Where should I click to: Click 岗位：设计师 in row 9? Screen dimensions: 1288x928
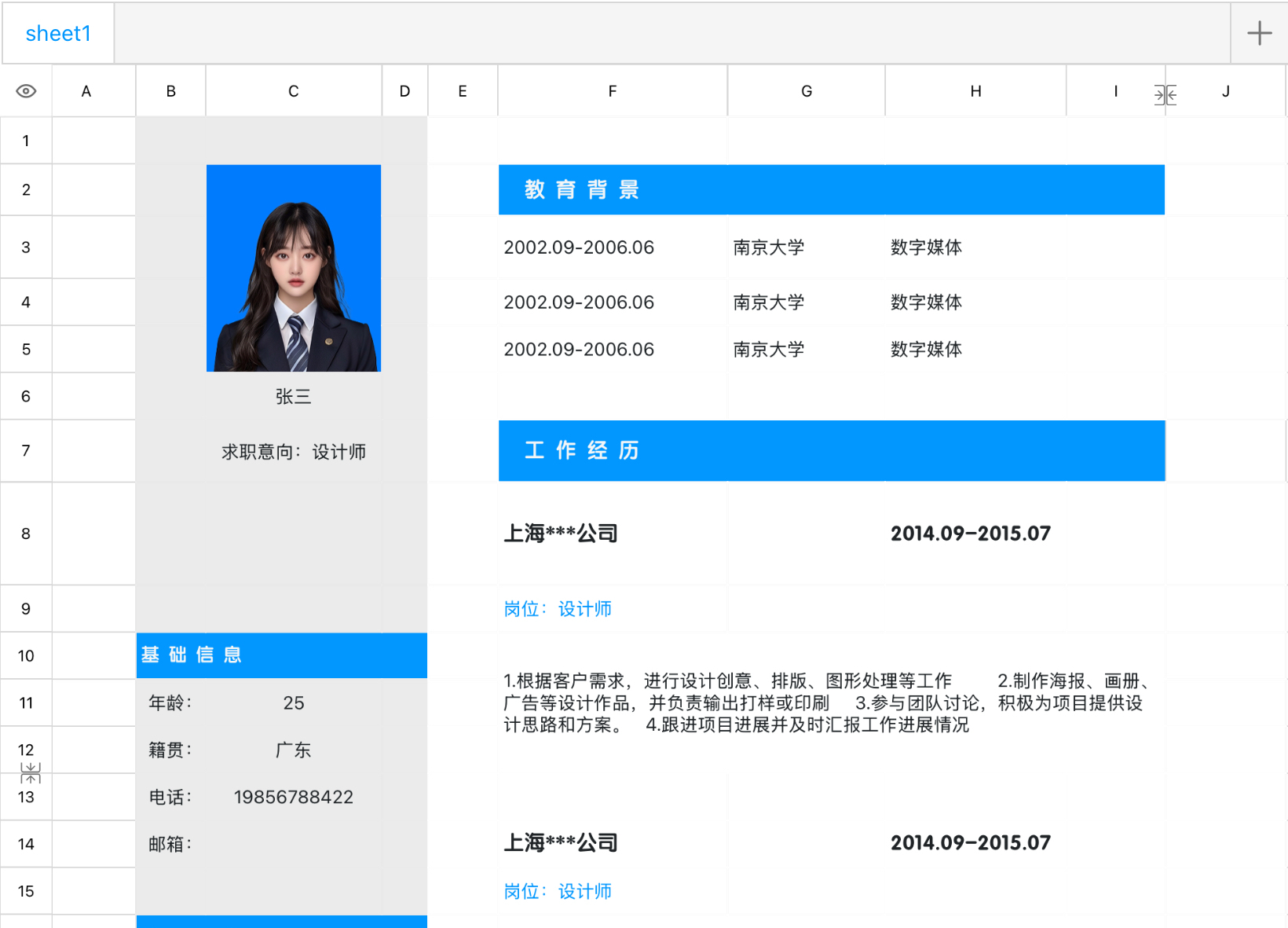[x=558, y=609]
